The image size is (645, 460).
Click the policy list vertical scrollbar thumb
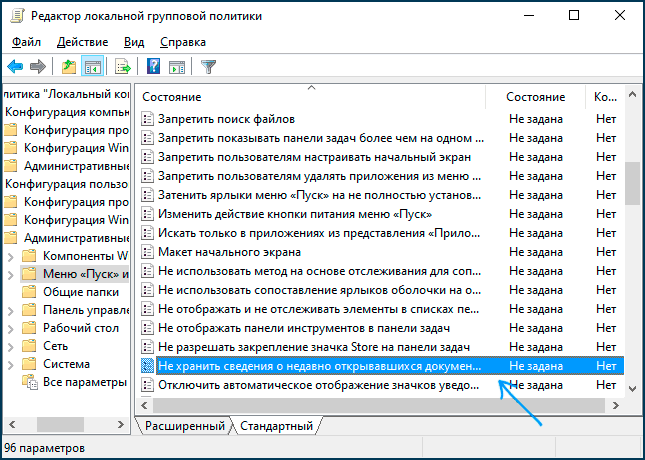coord(633,183)
